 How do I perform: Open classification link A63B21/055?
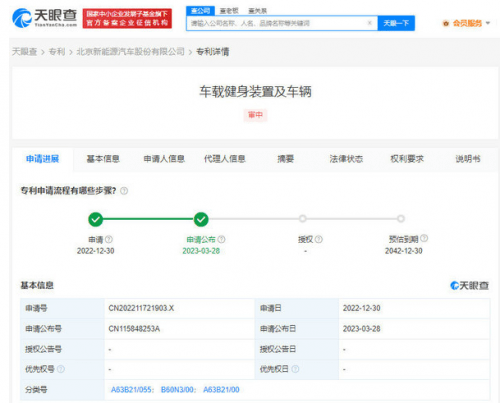[132, 390]
